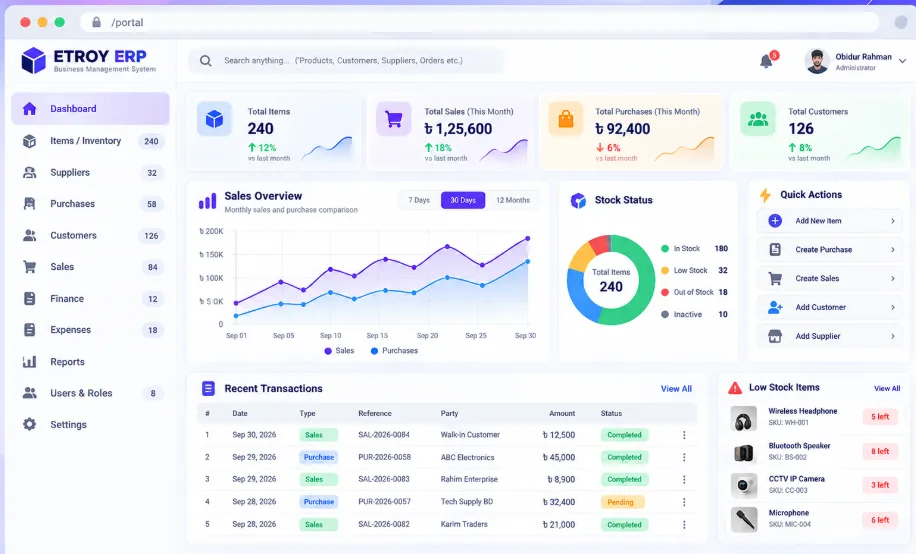The height and width of the screenshot is (554, 916).
Task: Click the Settings gear icon
Action: pyautogui.click(x=29, y=424)
